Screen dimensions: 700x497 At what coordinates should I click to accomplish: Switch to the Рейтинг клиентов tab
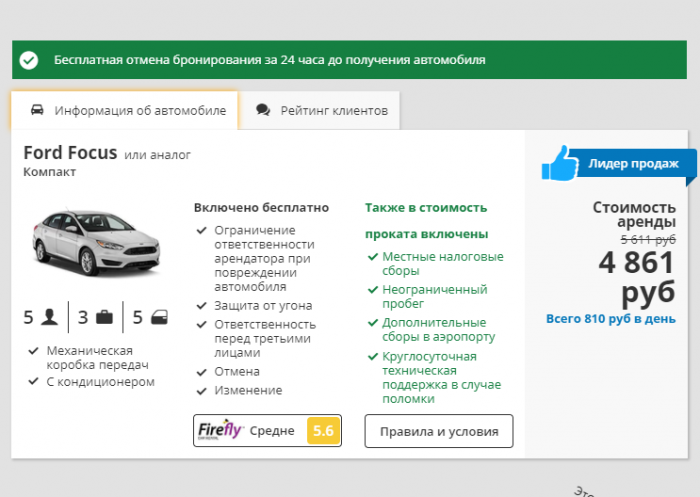tap(319, 110)
